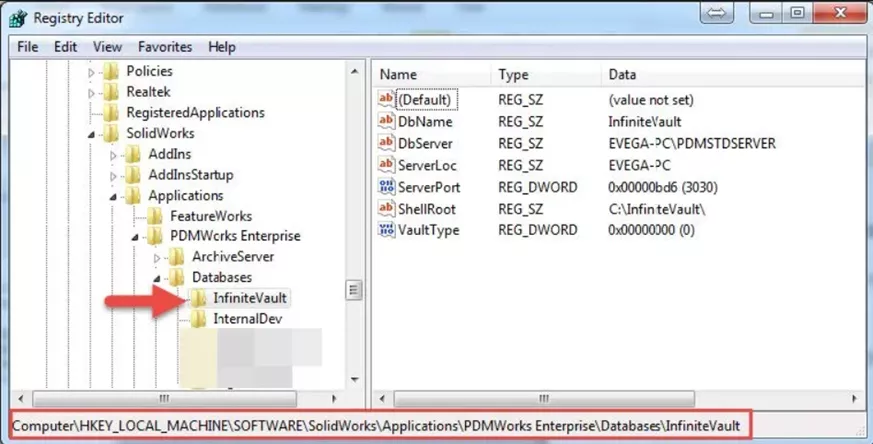Sort values by Type column header
873x444 pixels.
click(x=513, y=75)
